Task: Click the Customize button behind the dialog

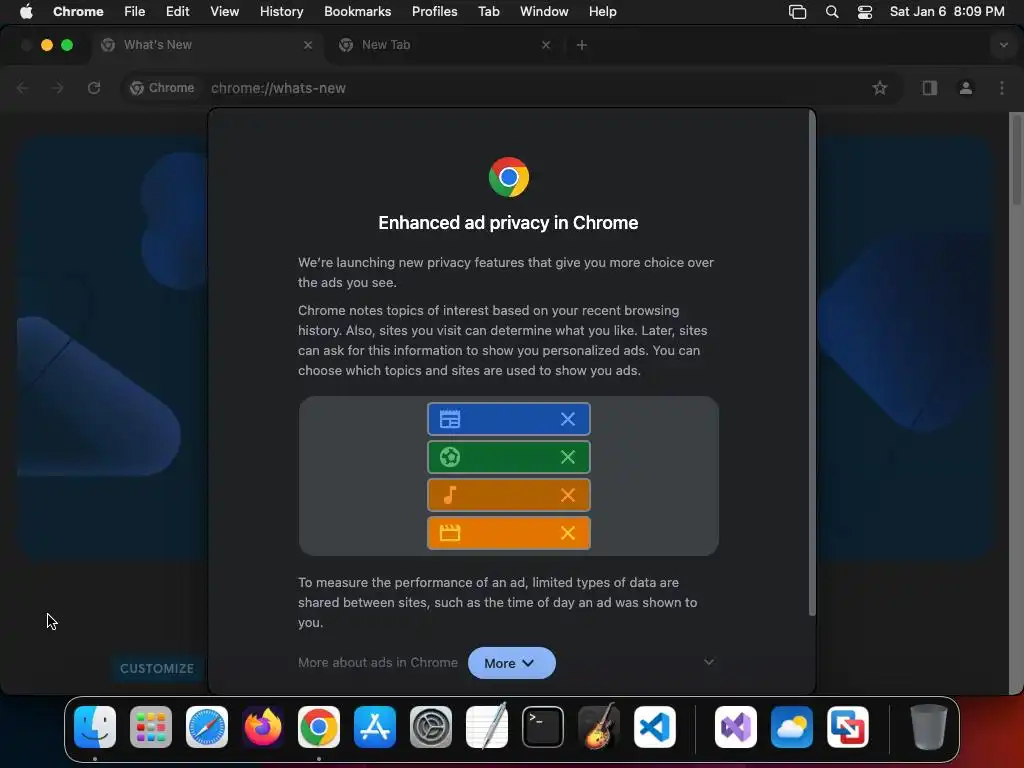Action: [157, 668]
